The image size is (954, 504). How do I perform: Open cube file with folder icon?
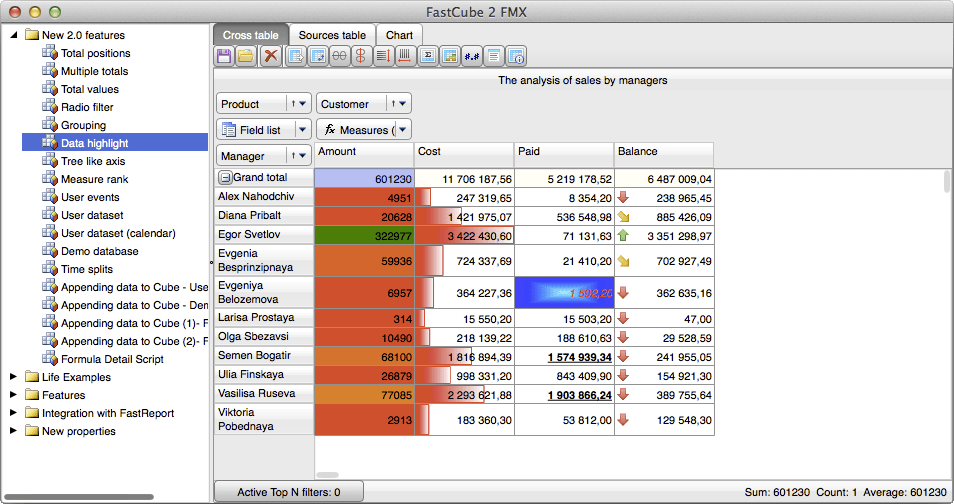pos(246,56)
